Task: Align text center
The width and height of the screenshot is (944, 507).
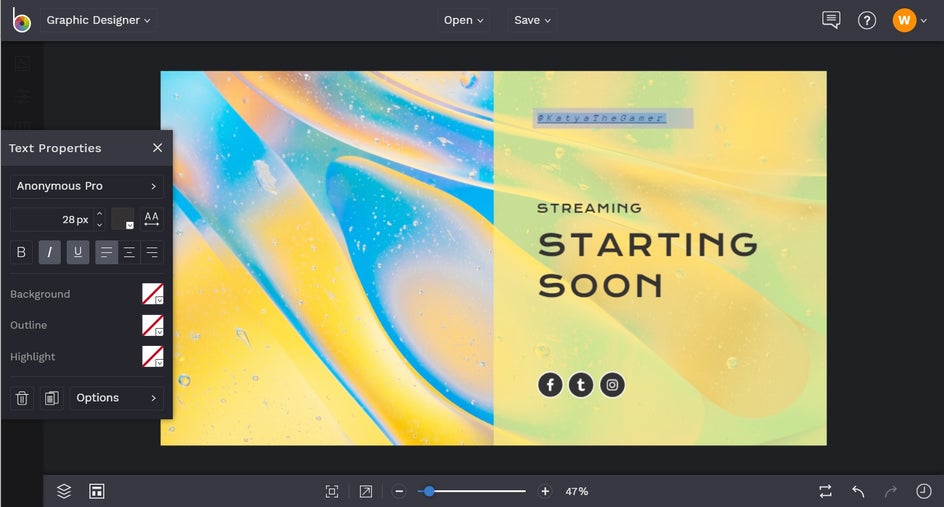Action: (129, 252)
